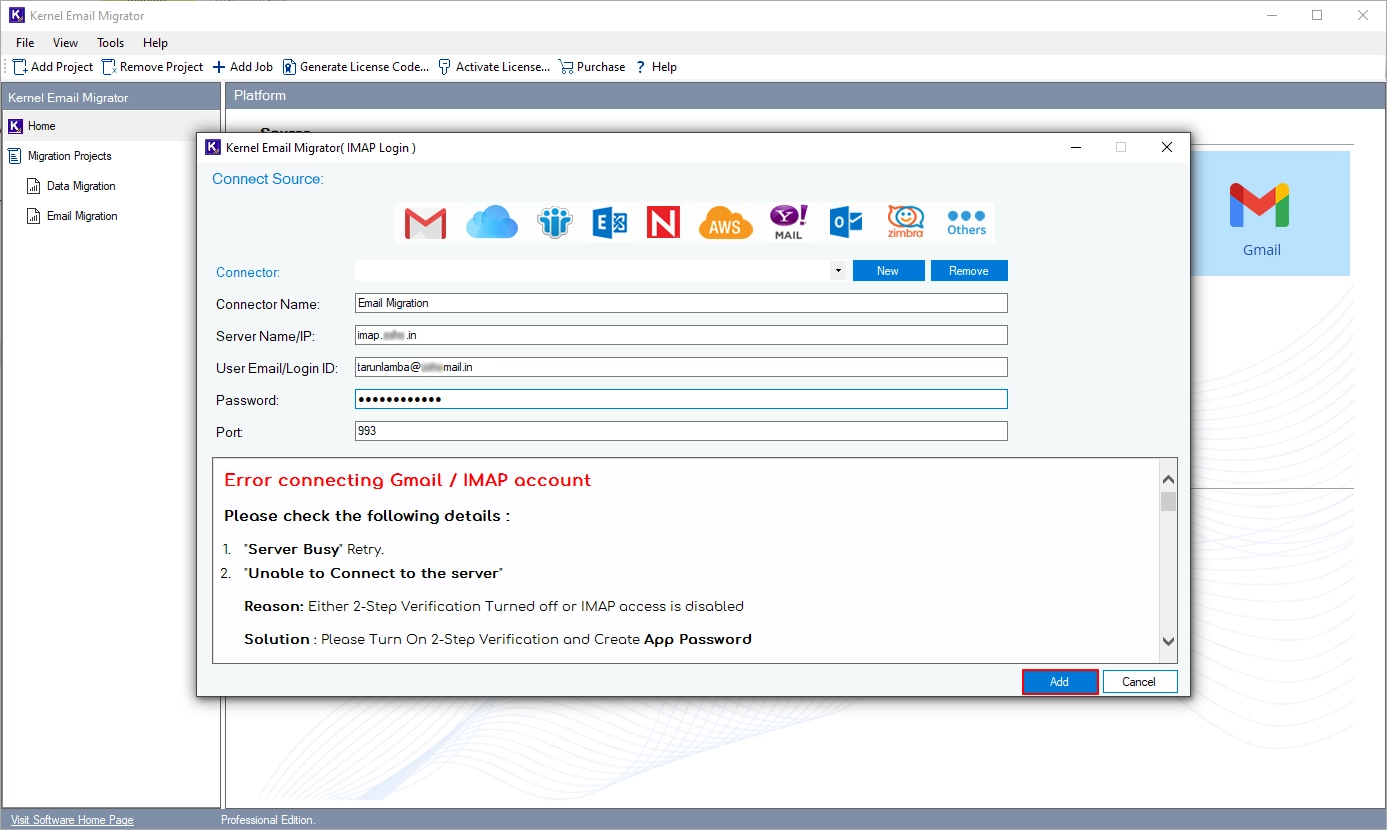Click into the Server Name/IP field

[x=681, y=335]
